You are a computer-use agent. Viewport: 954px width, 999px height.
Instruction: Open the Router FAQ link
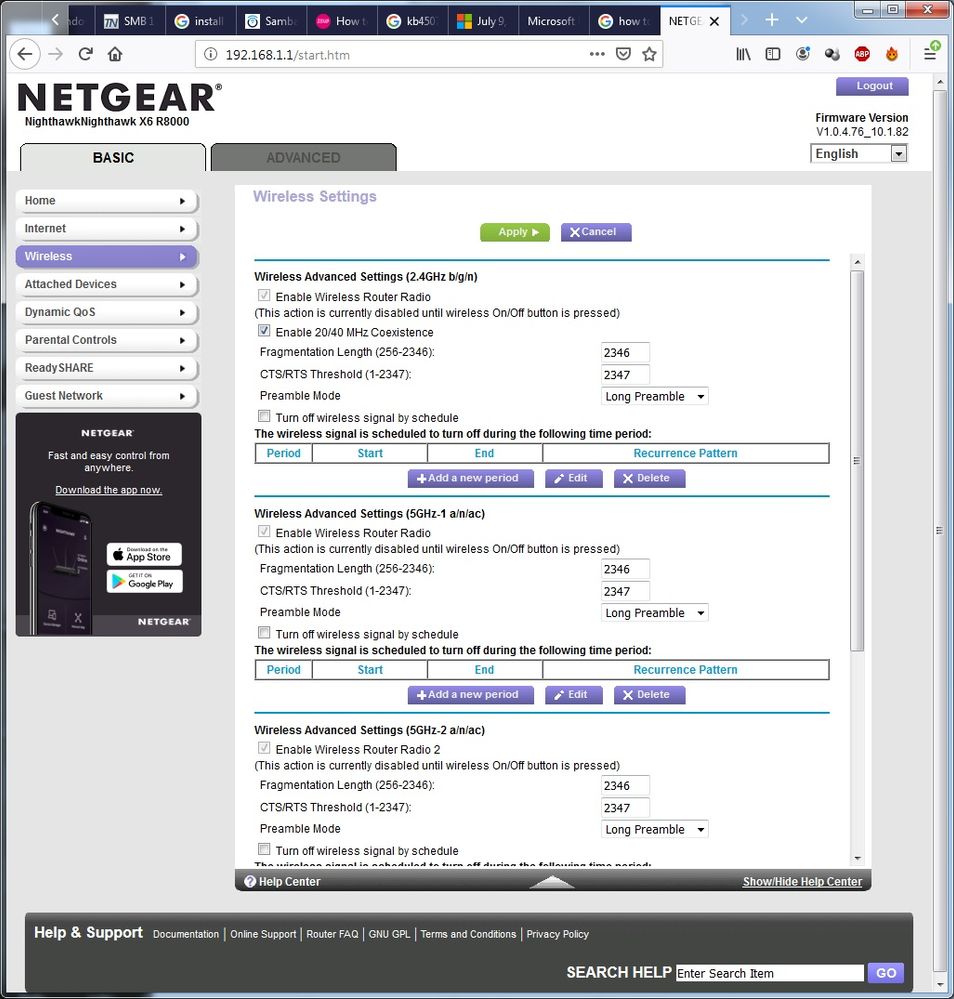pos(331,933)
